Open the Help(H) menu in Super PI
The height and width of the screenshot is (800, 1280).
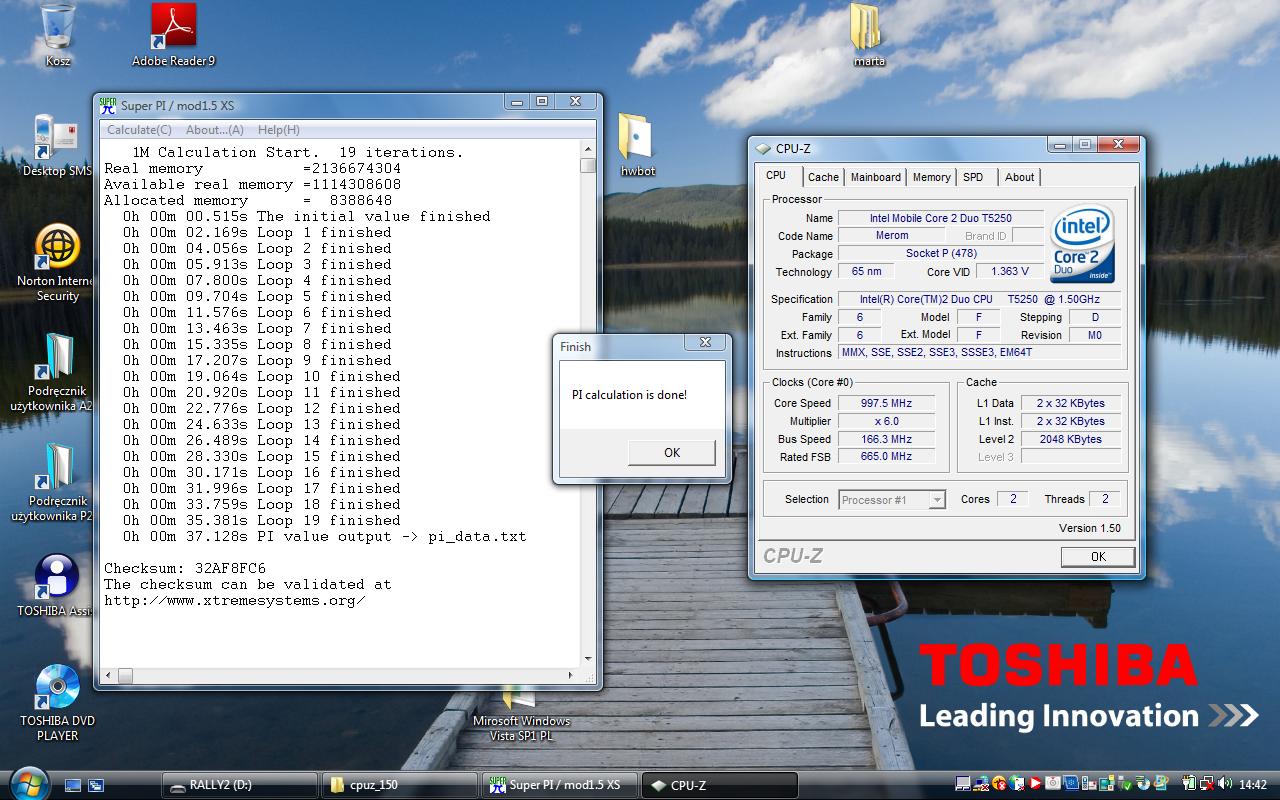pos(279,130)
